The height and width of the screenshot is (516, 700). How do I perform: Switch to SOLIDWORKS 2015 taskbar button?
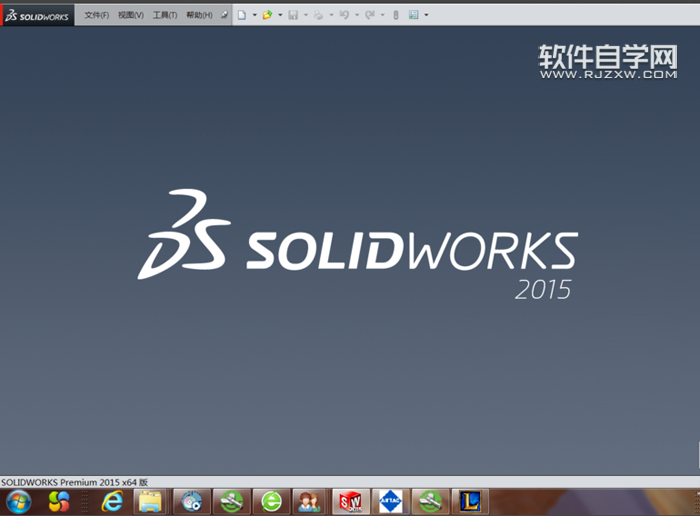(351, 502)
